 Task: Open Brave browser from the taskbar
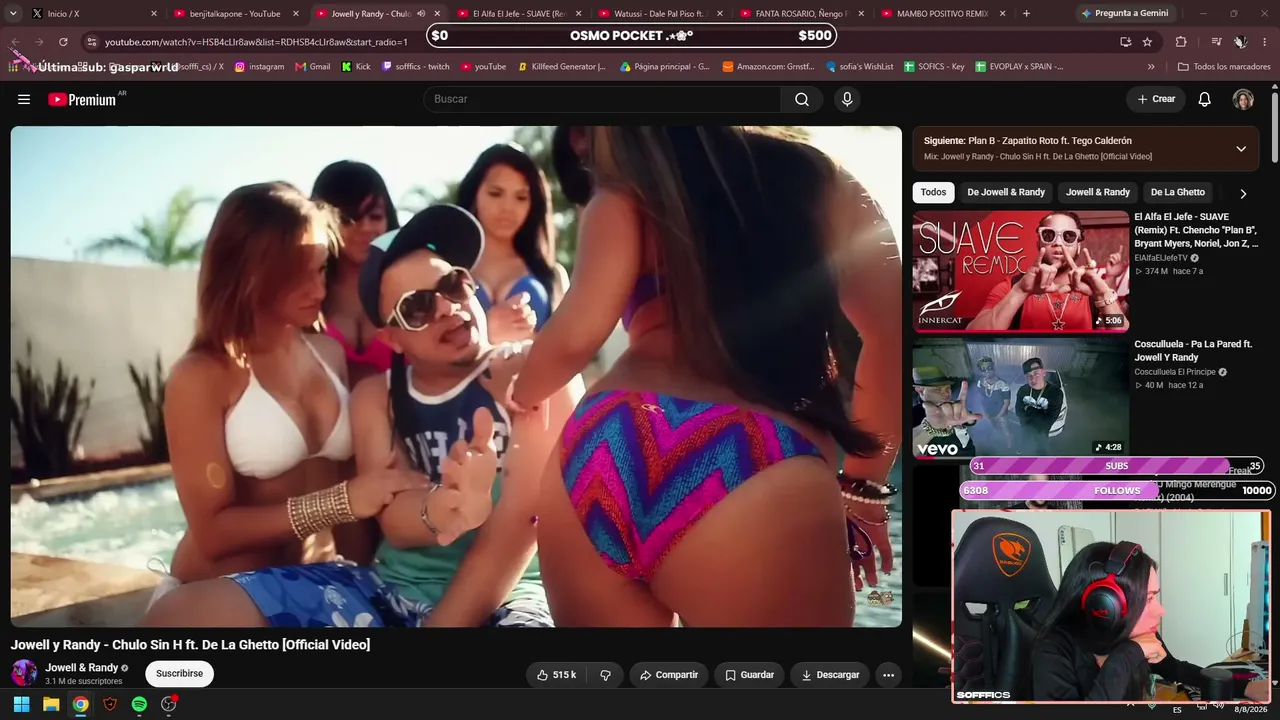pyautogui.click(x=110, y=704)
